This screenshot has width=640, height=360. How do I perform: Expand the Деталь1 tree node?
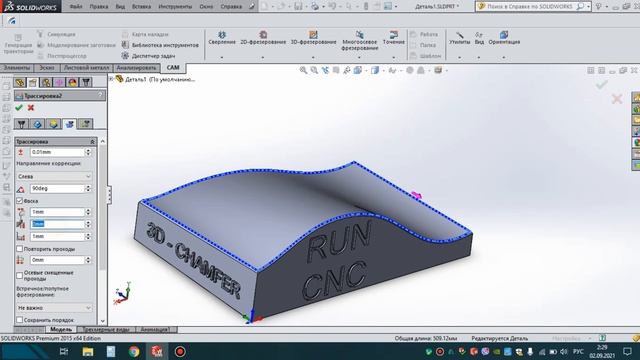pyautogui.click(x=111, y=79)
